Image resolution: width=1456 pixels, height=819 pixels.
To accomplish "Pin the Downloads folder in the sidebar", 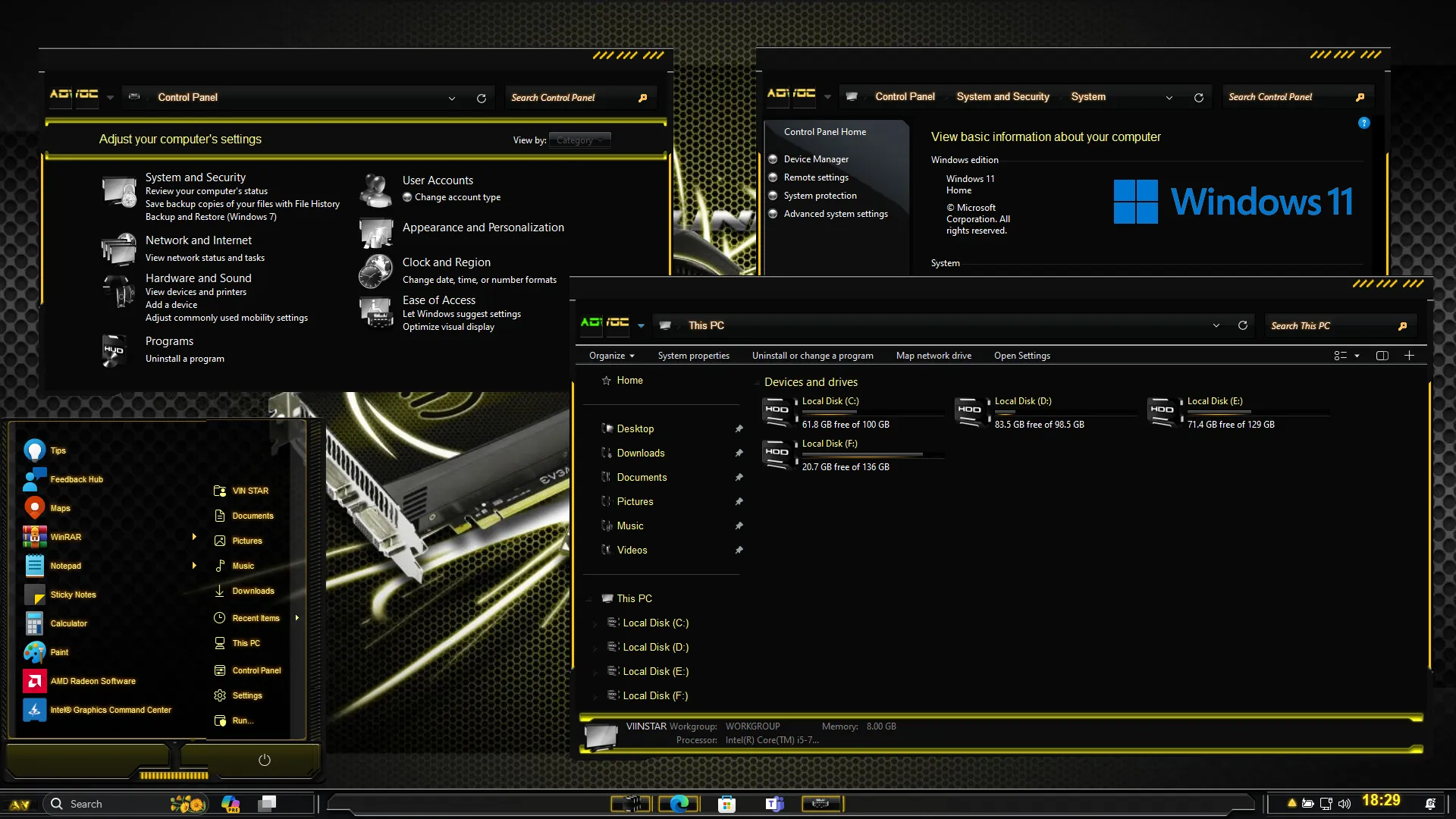I will pos(739,453).
